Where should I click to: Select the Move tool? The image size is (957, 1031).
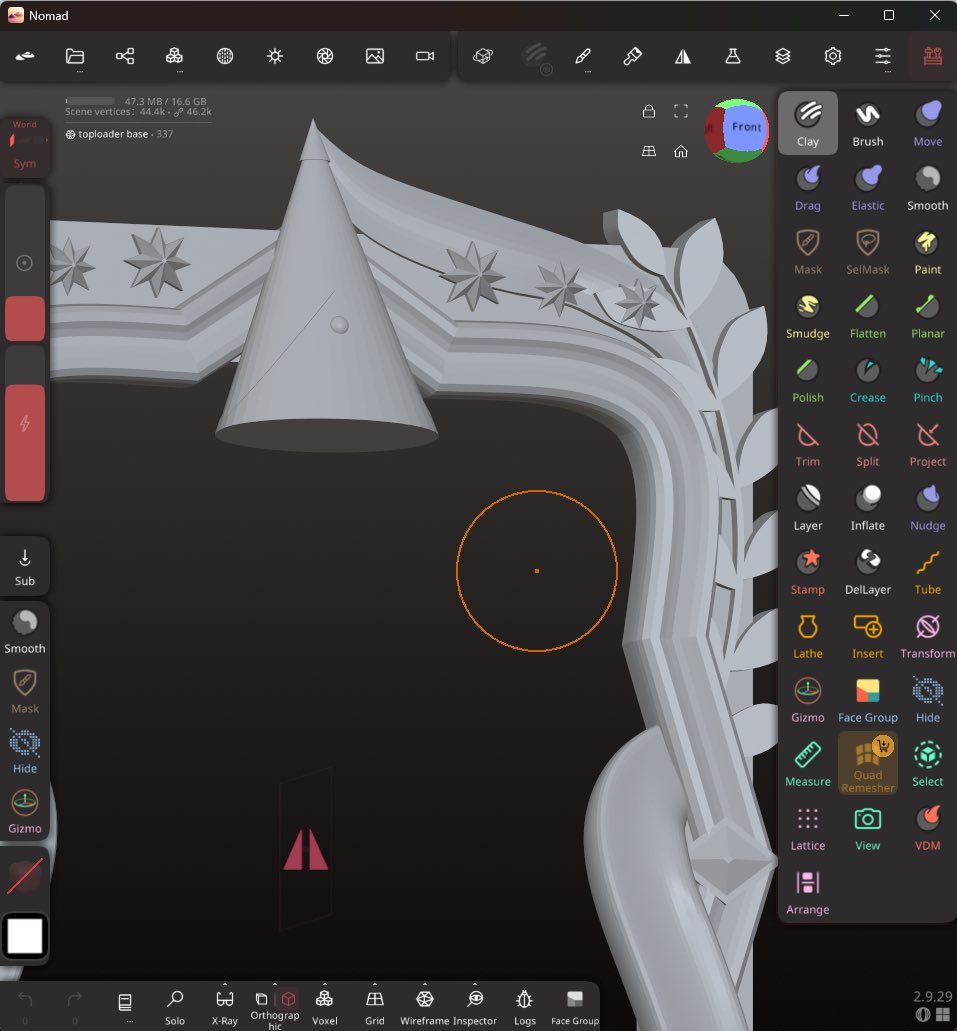pyautogui.click(x=927, y=124)
